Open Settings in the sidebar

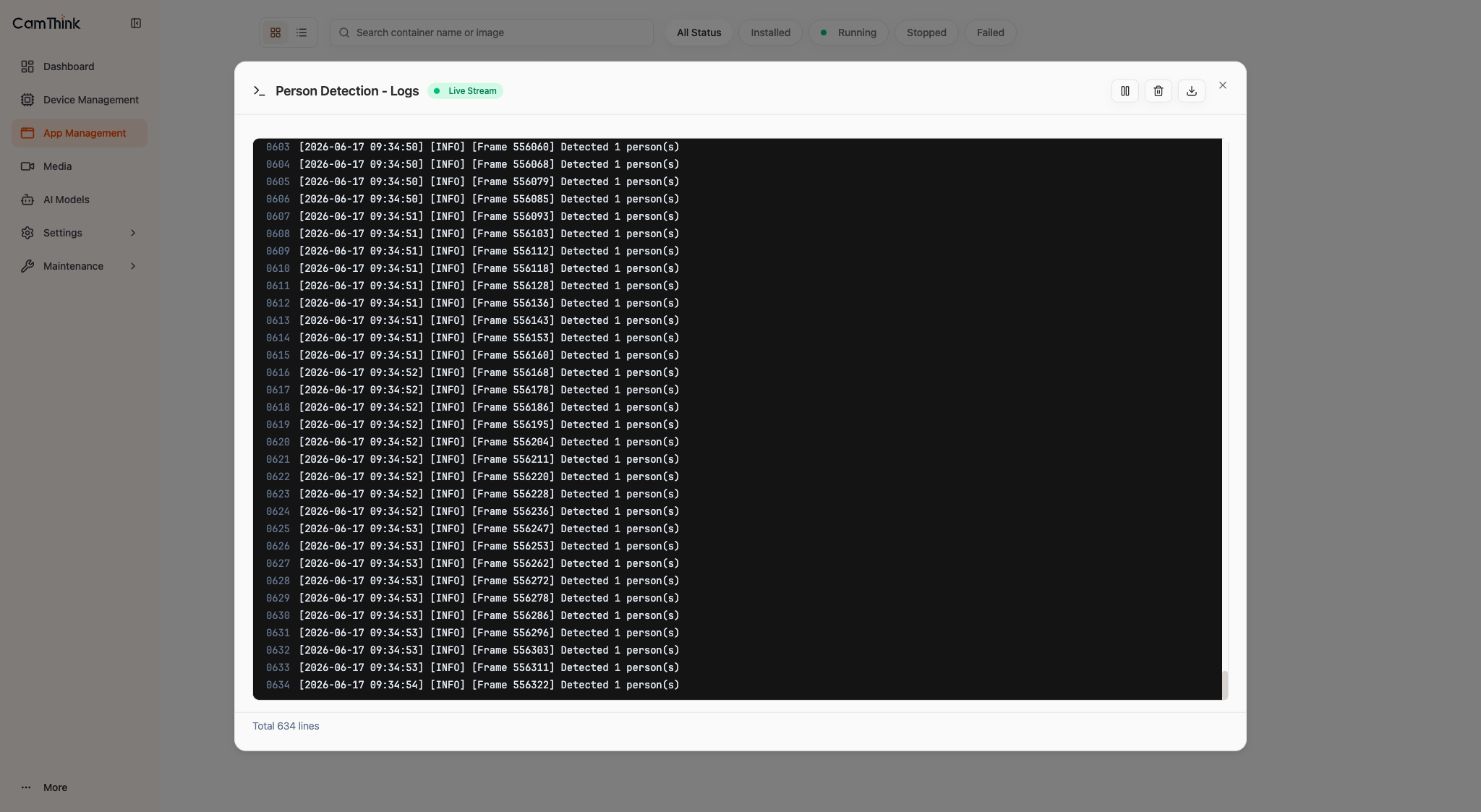(80, 233)
